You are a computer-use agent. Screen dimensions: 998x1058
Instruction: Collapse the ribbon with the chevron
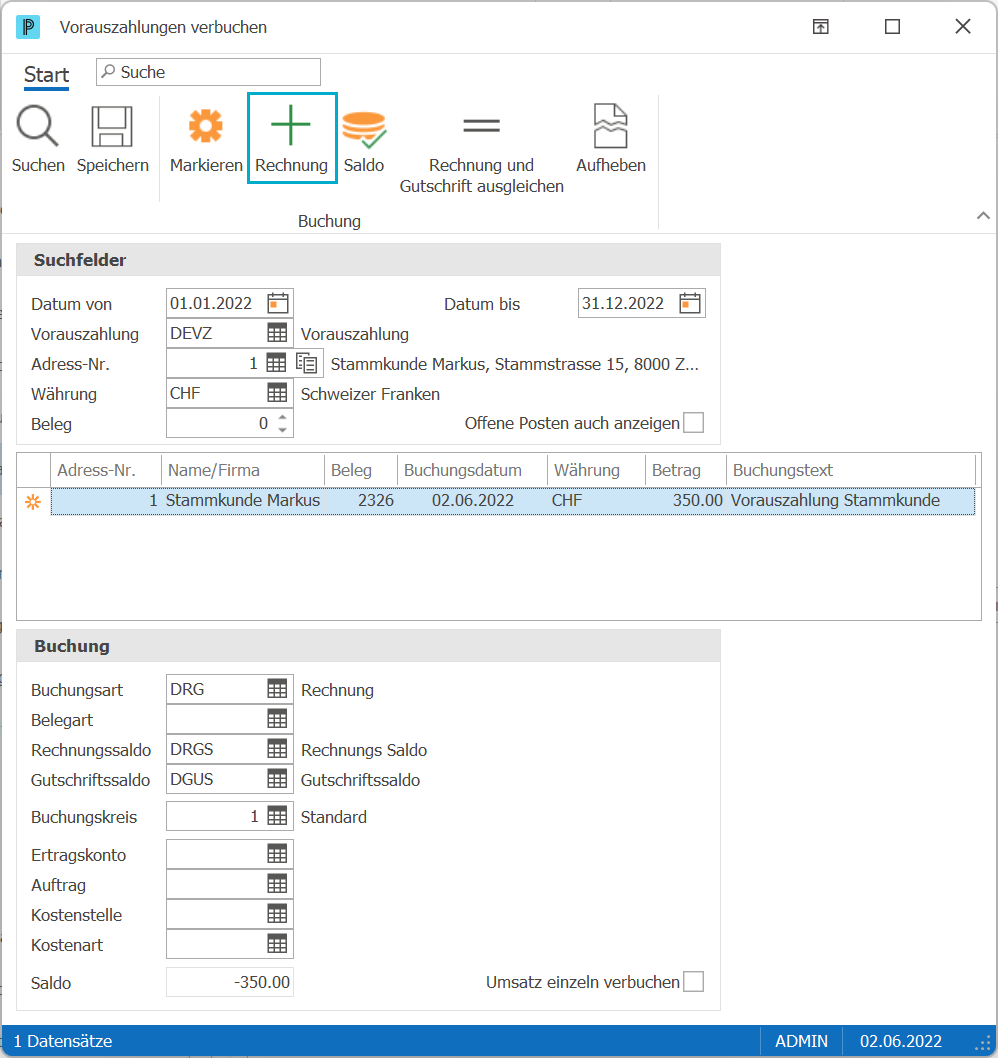tap(983, 216)
